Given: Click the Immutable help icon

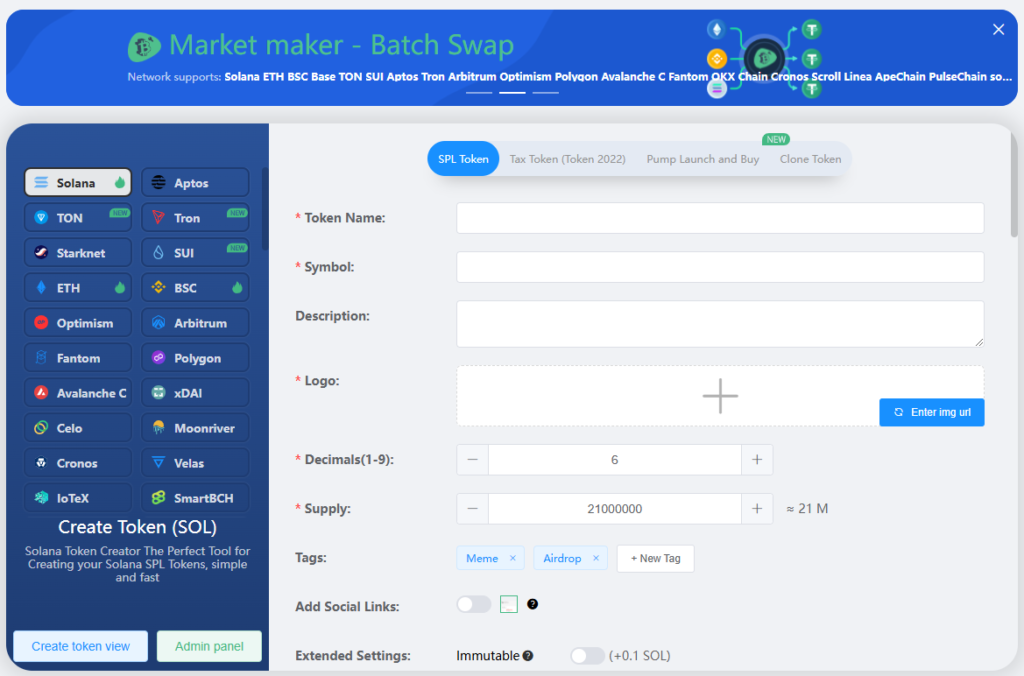Looking at the screenshot, I should pyautogui.click(x=528, y=656).
